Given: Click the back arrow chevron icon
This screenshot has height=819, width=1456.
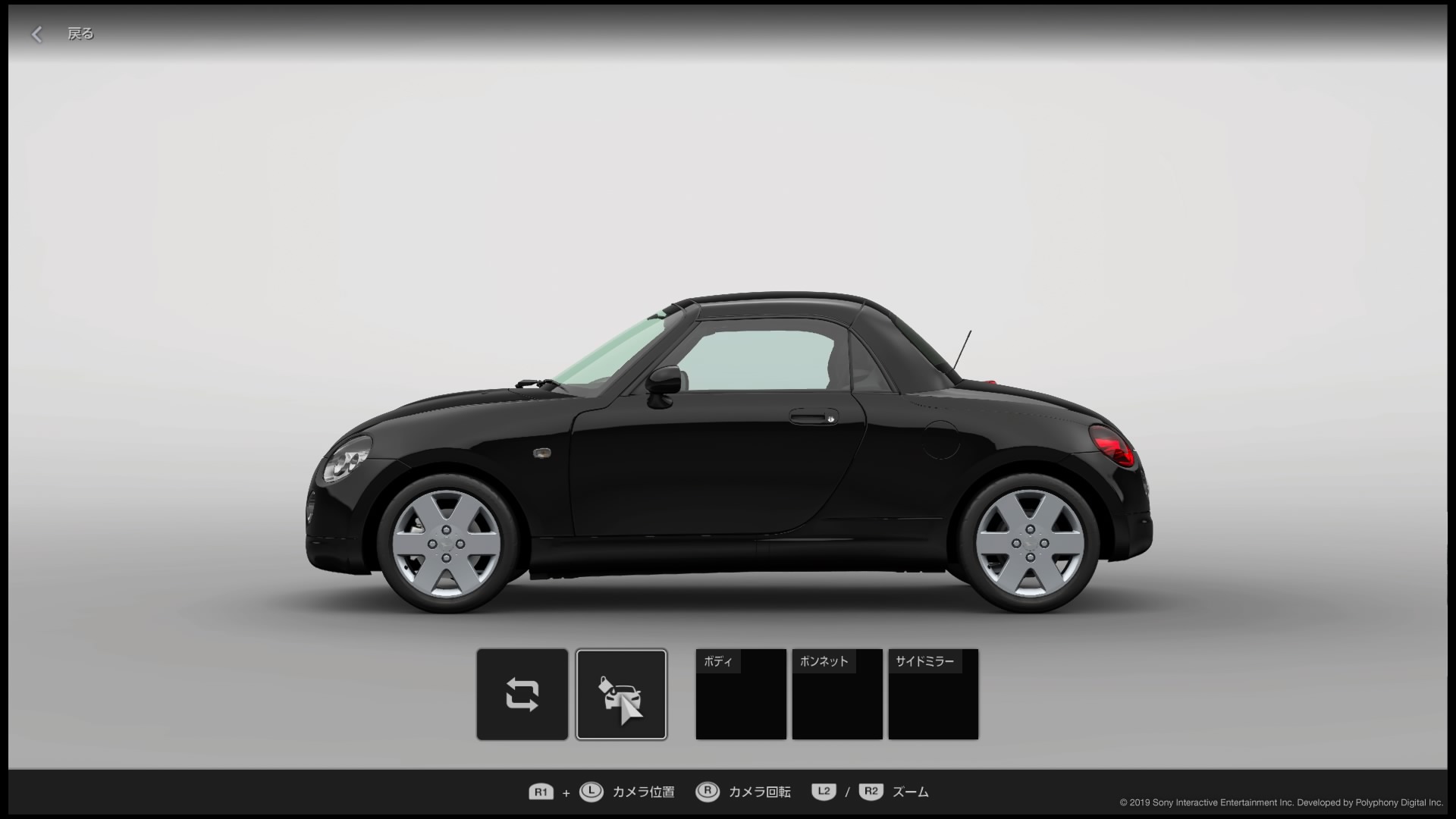Looking at the screenshot, I should pos(36,34).
